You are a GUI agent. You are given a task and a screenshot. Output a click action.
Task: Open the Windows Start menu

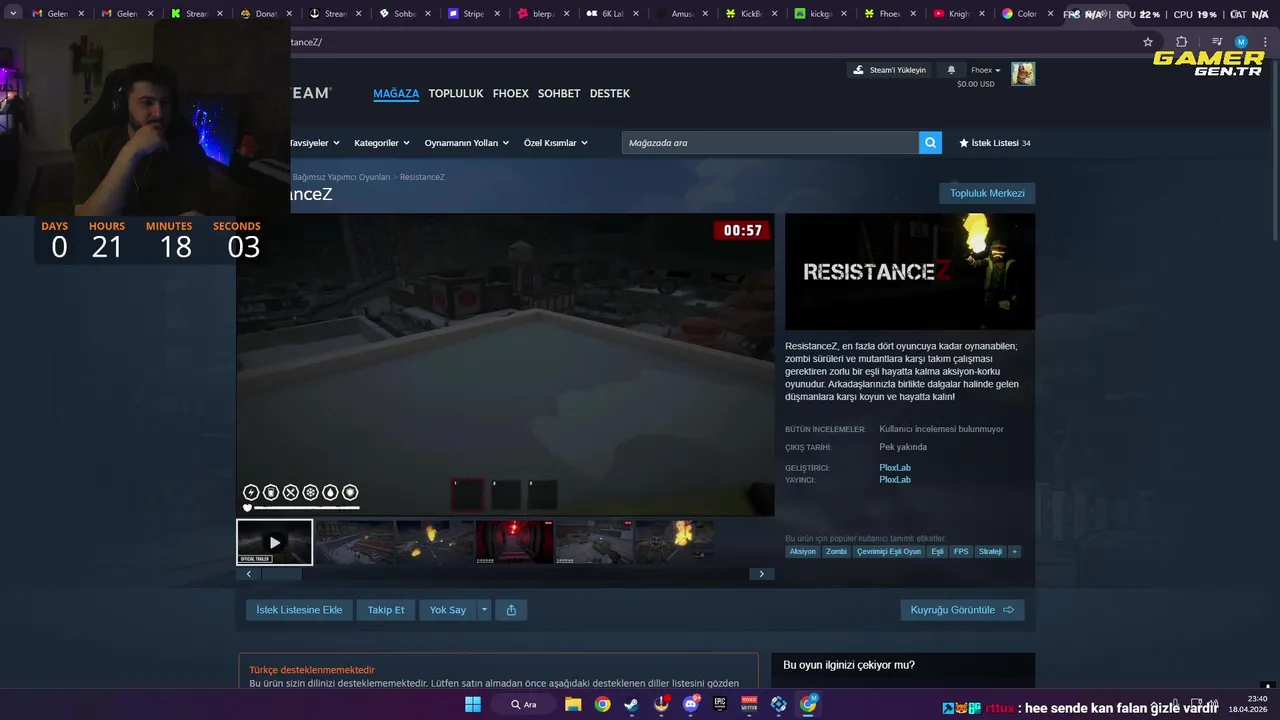(x=473, y=704)
